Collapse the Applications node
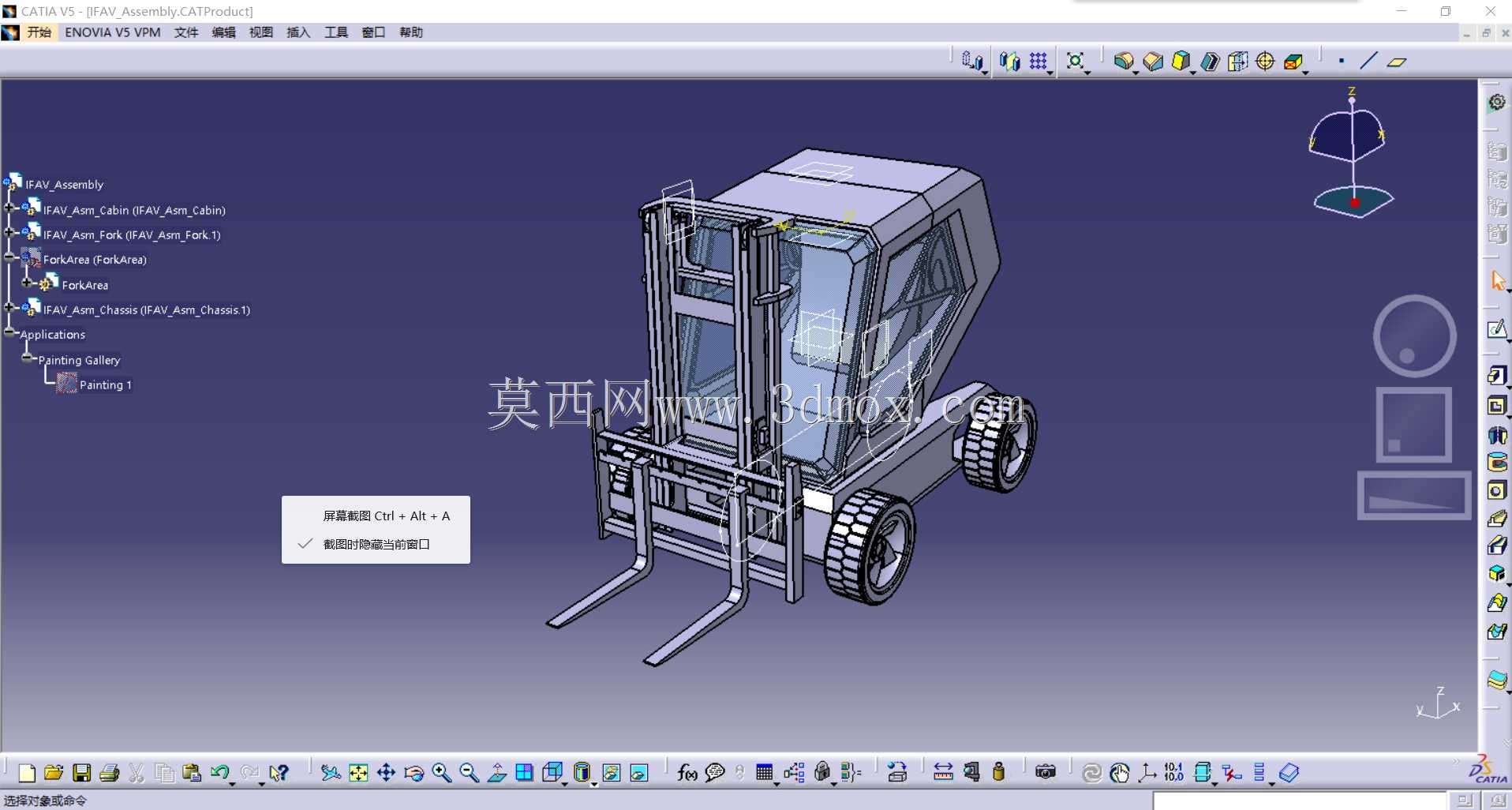This screenshot has height=810, width=1512. point(9,332)
